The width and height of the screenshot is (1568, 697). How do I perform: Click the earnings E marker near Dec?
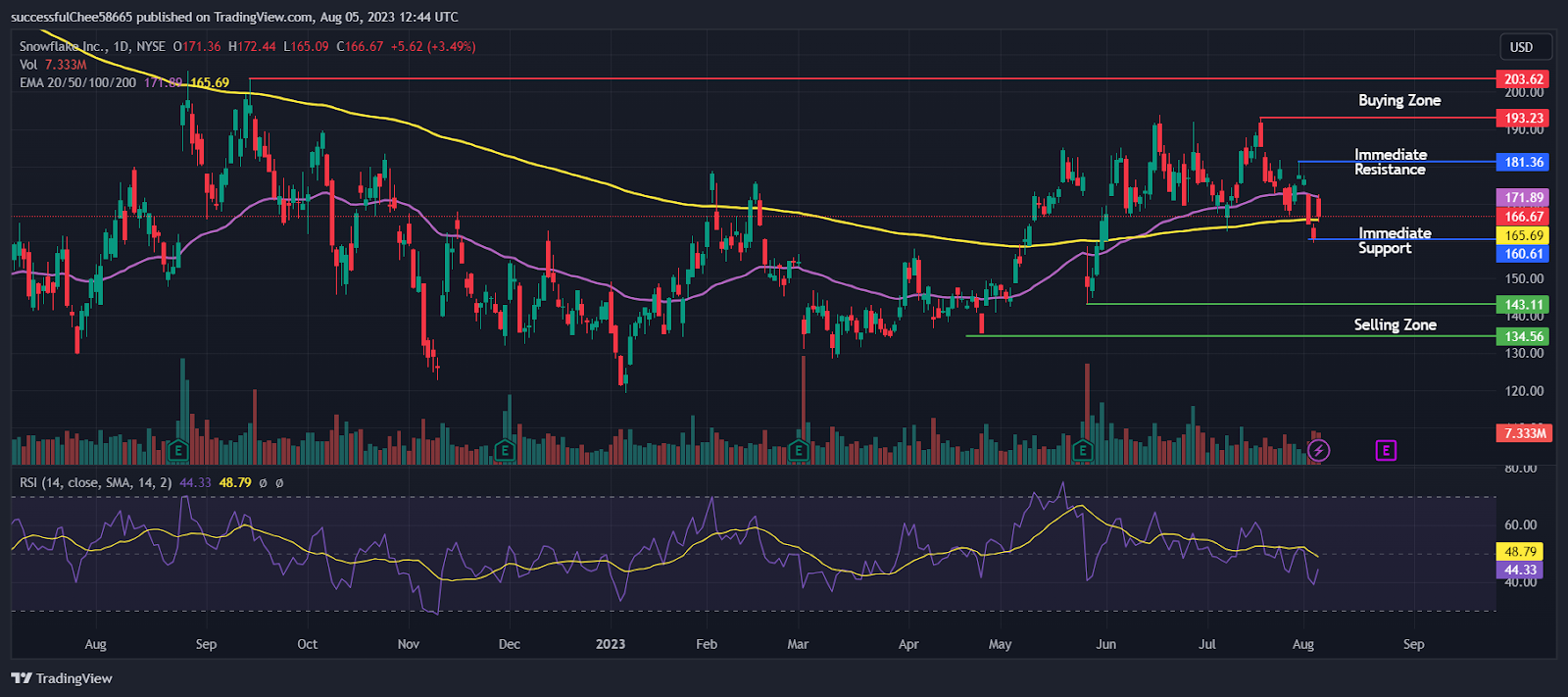coord(505,451)
